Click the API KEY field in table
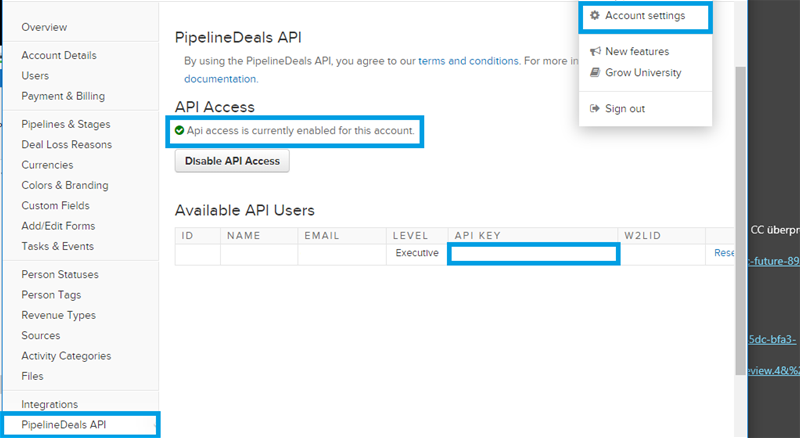 point(533,254)
